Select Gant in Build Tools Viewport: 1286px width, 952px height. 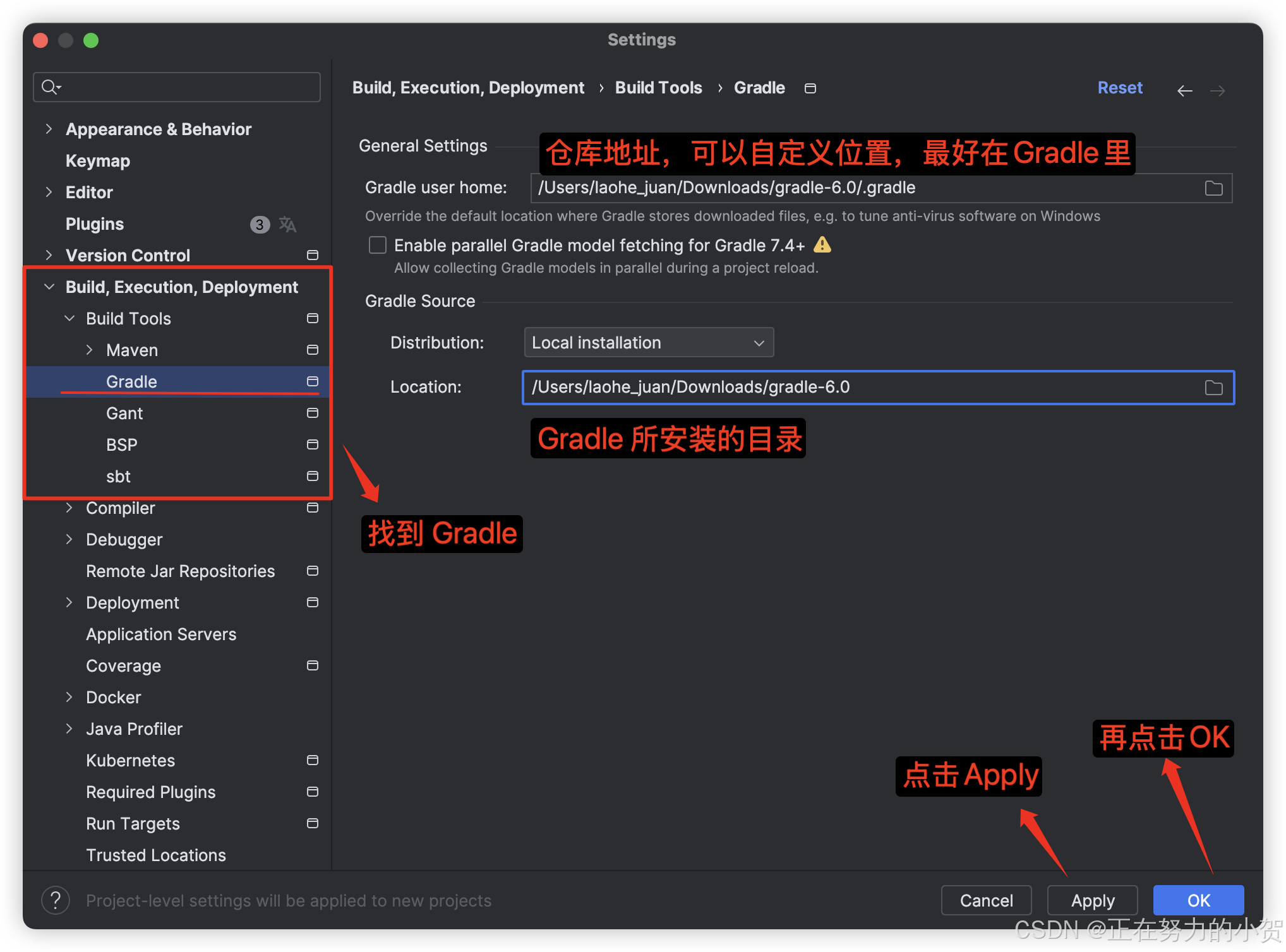click(x=124, y=414)
